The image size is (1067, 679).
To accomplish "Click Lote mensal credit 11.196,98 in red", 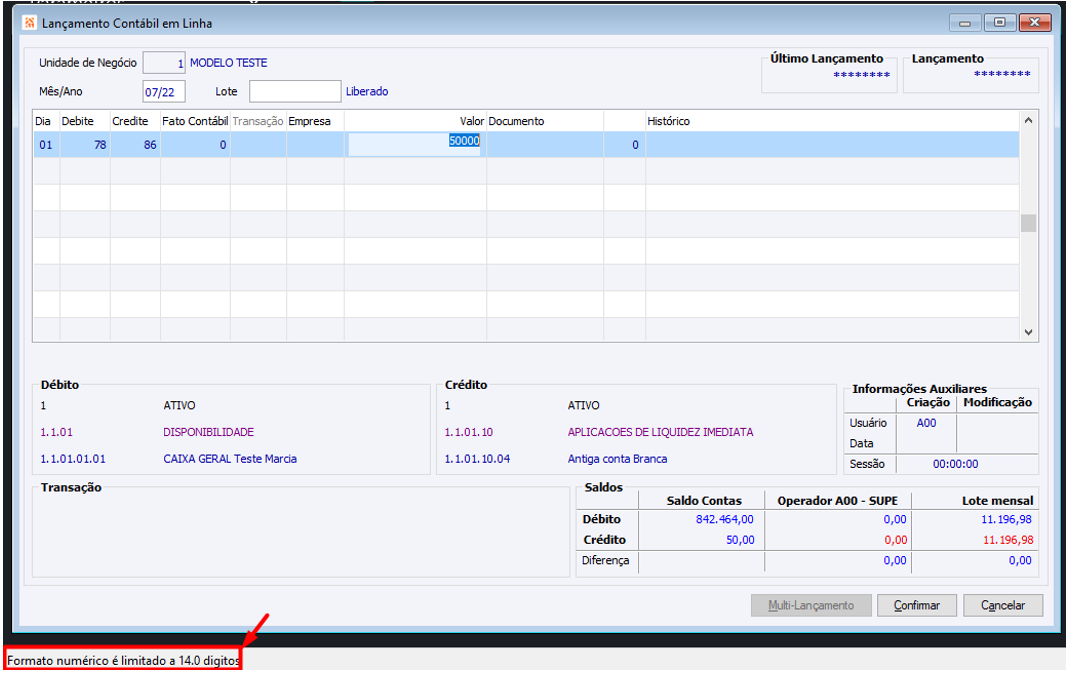I will coord(1008,540).
